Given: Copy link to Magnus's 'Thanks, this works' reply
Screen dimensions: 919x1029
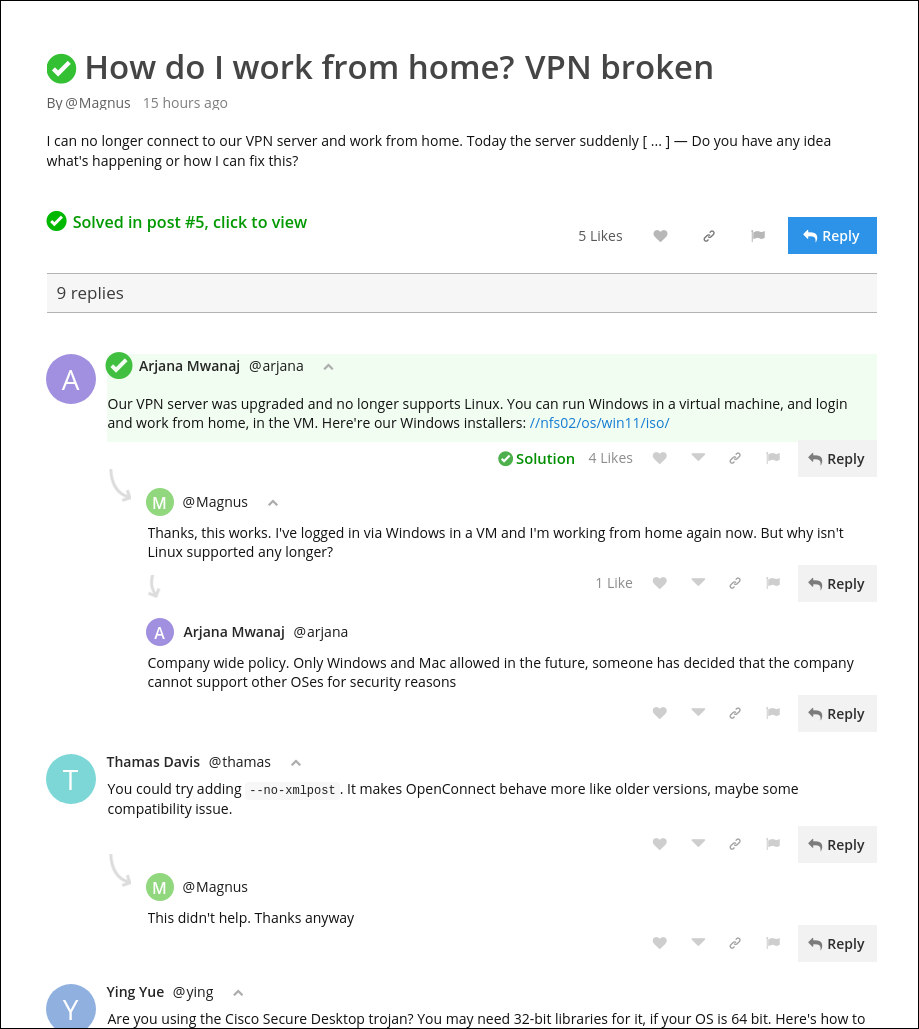Looking at the screenshot, I should tap(735, 583).
